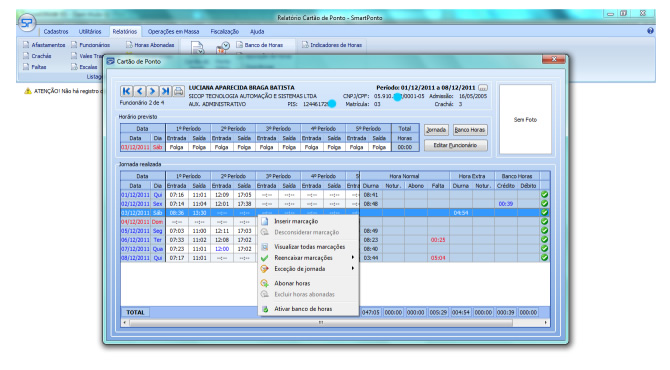Open Horas Abonadas report
Screen dimensions: 670x370
point(150,45)
